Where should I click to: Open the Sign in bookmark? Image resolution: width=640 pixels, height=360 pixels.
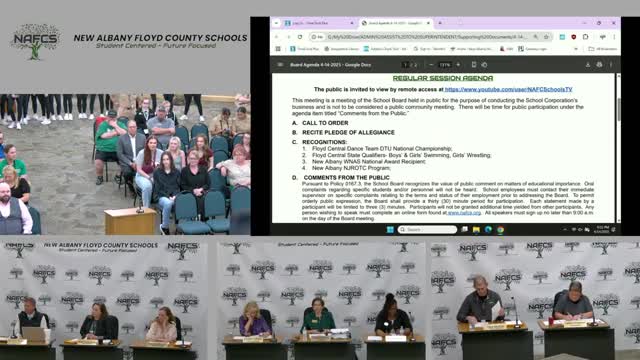click(x=429, y=49)
